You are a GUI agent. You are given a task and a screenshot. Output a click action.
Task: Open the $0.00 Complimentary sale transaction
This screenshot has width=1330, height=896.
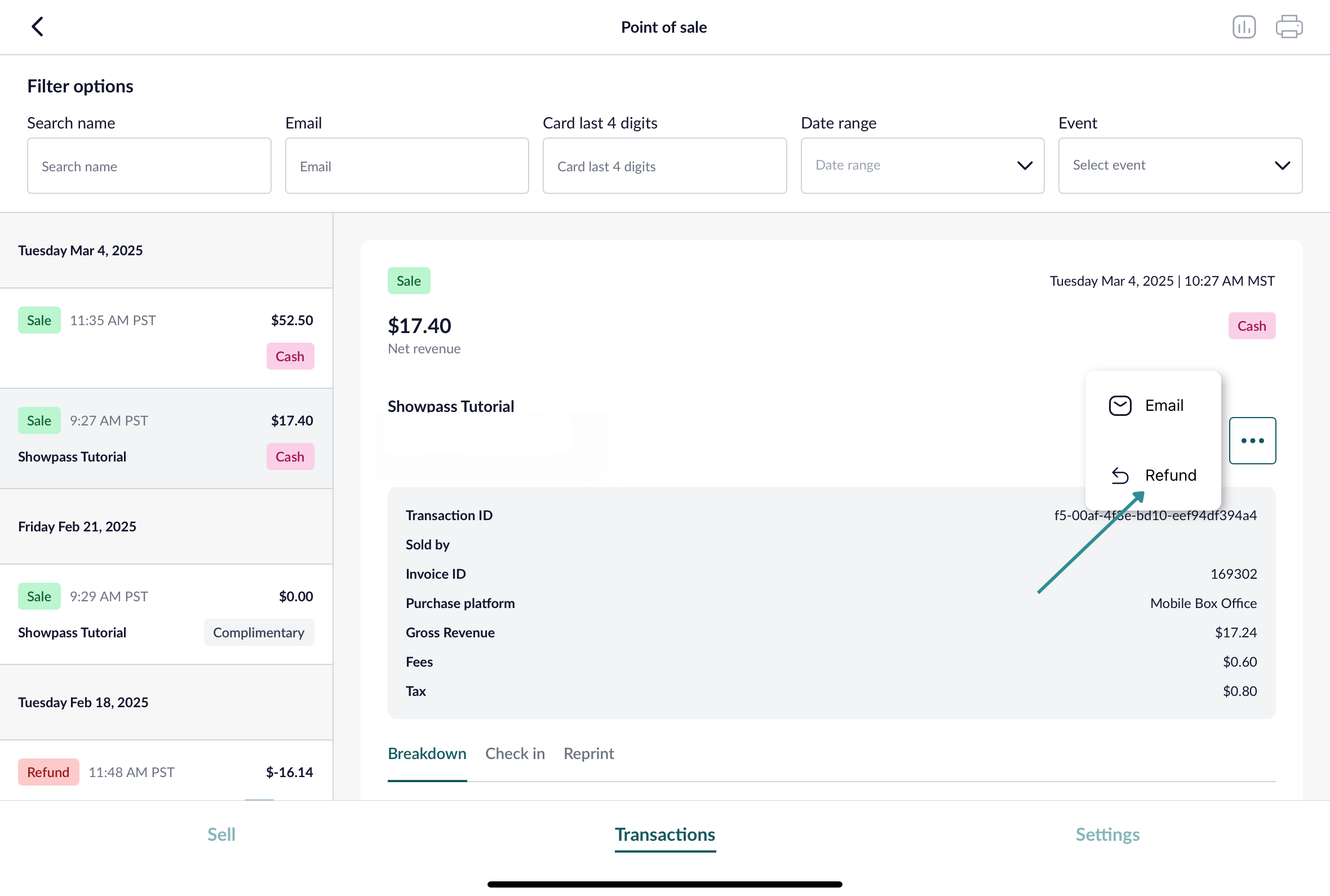[x=166, y=614]
